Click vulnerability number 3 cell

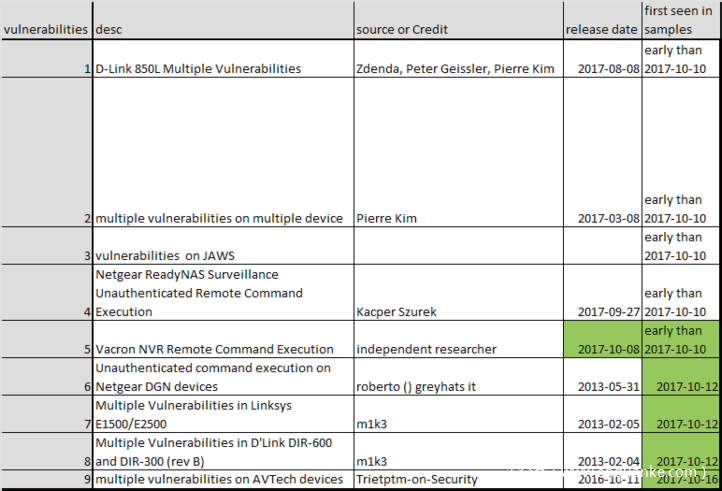(47, 246)
